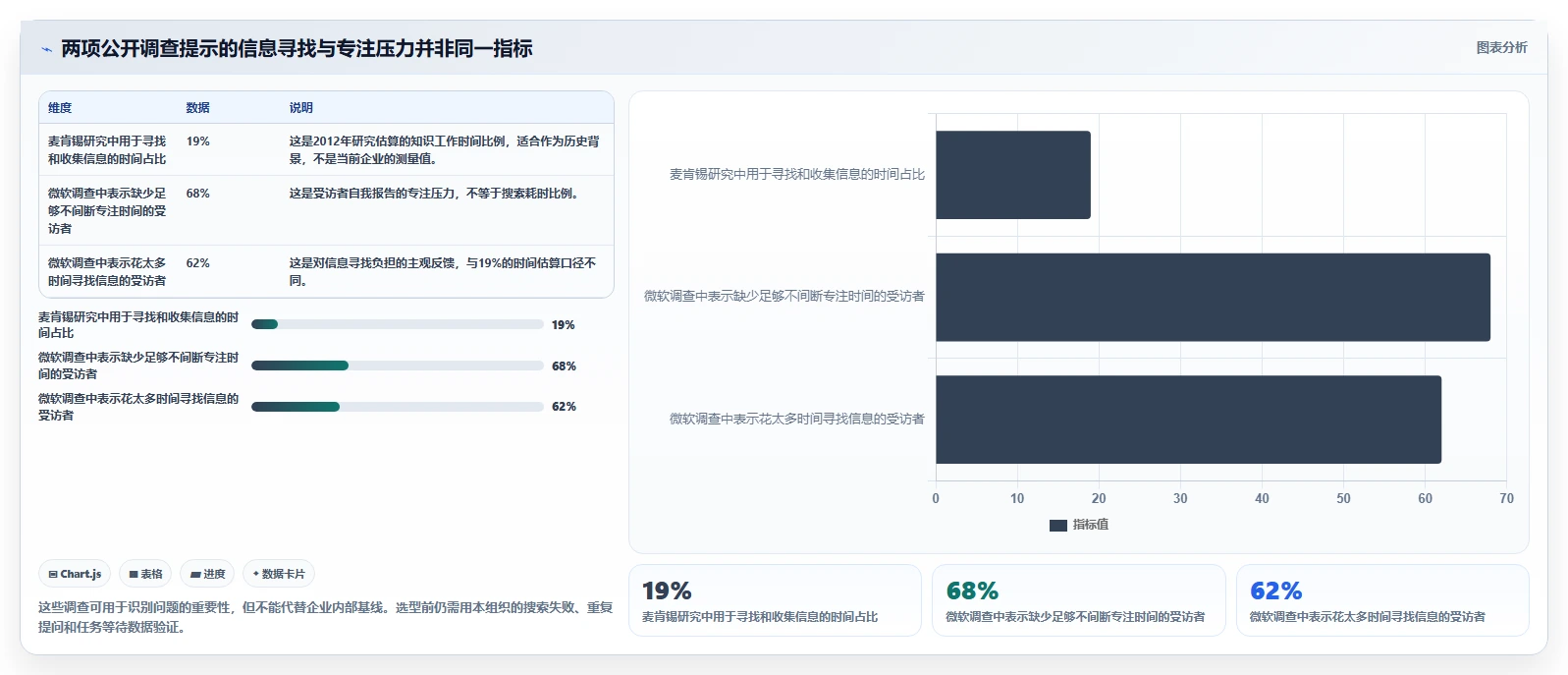Screen dimensions: 1568x675
Task: Click the 指标值 legend text
Action: (x=1091, y=525)
